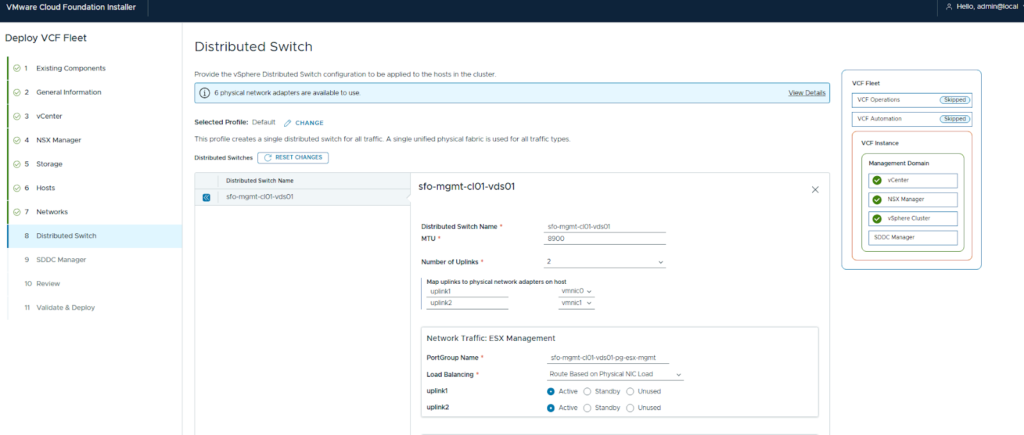The image size is (1024, 435).
Task: Click the info icon in adapters banner
Action: point(205,92)
